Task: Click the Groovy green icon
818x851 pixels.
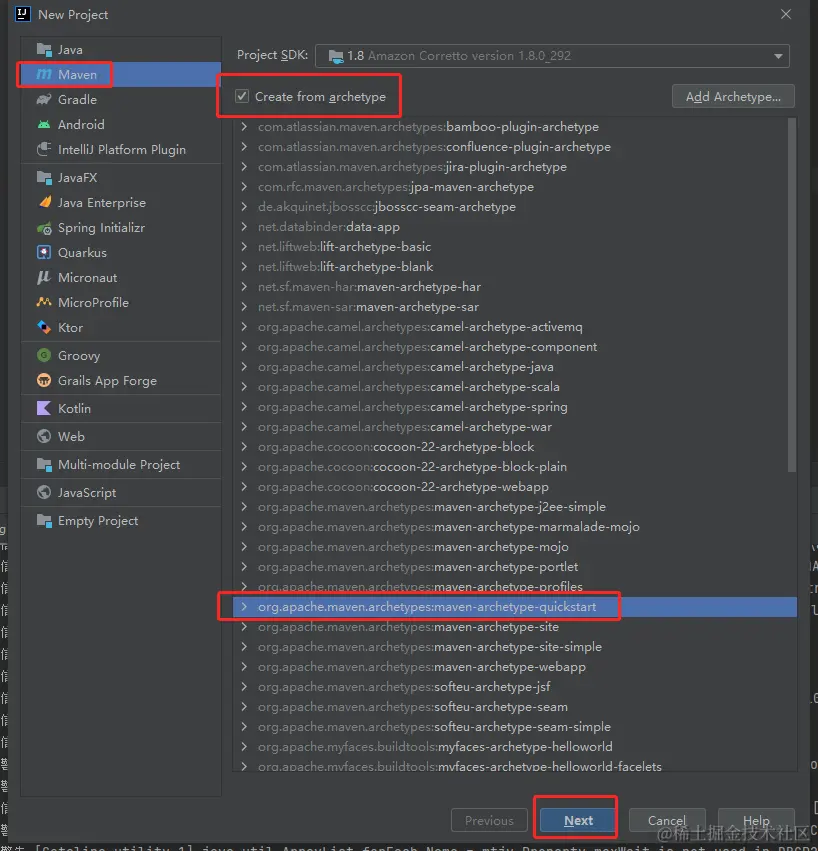Action: pos(44,355)
